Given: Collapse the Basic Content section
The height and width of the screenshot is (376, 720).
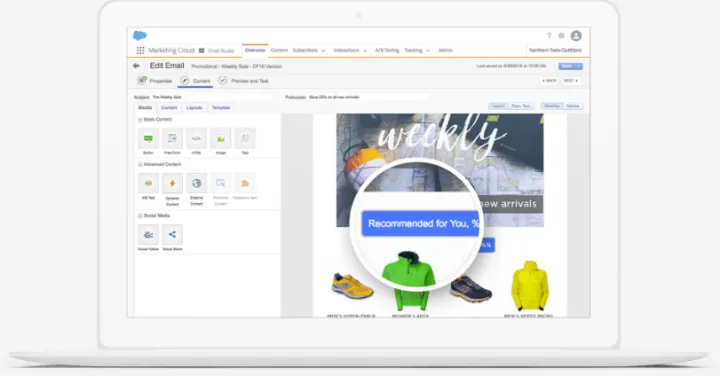Looking at the screenshot, I should (140, 120).
